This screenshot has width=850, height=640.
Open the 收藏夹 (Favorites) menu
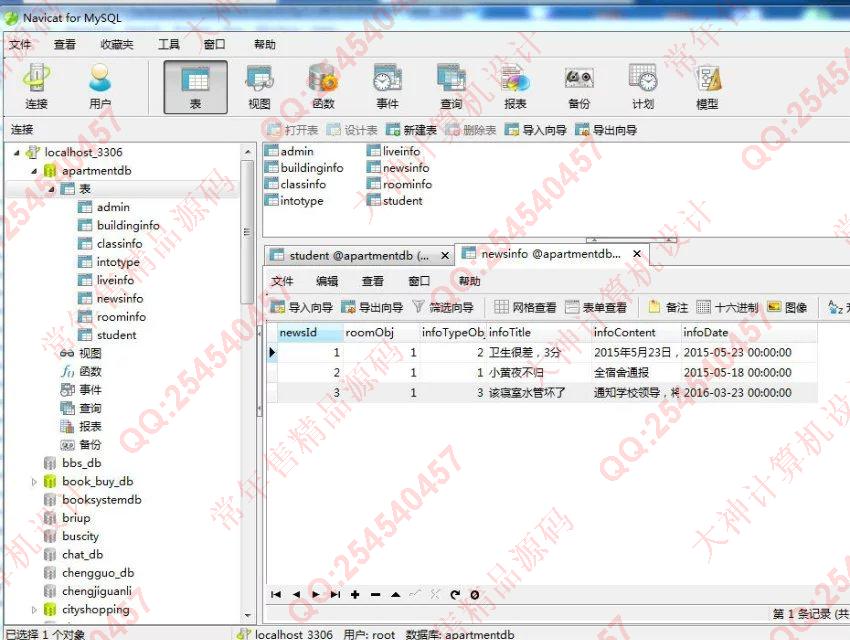[x=117, y=44]
